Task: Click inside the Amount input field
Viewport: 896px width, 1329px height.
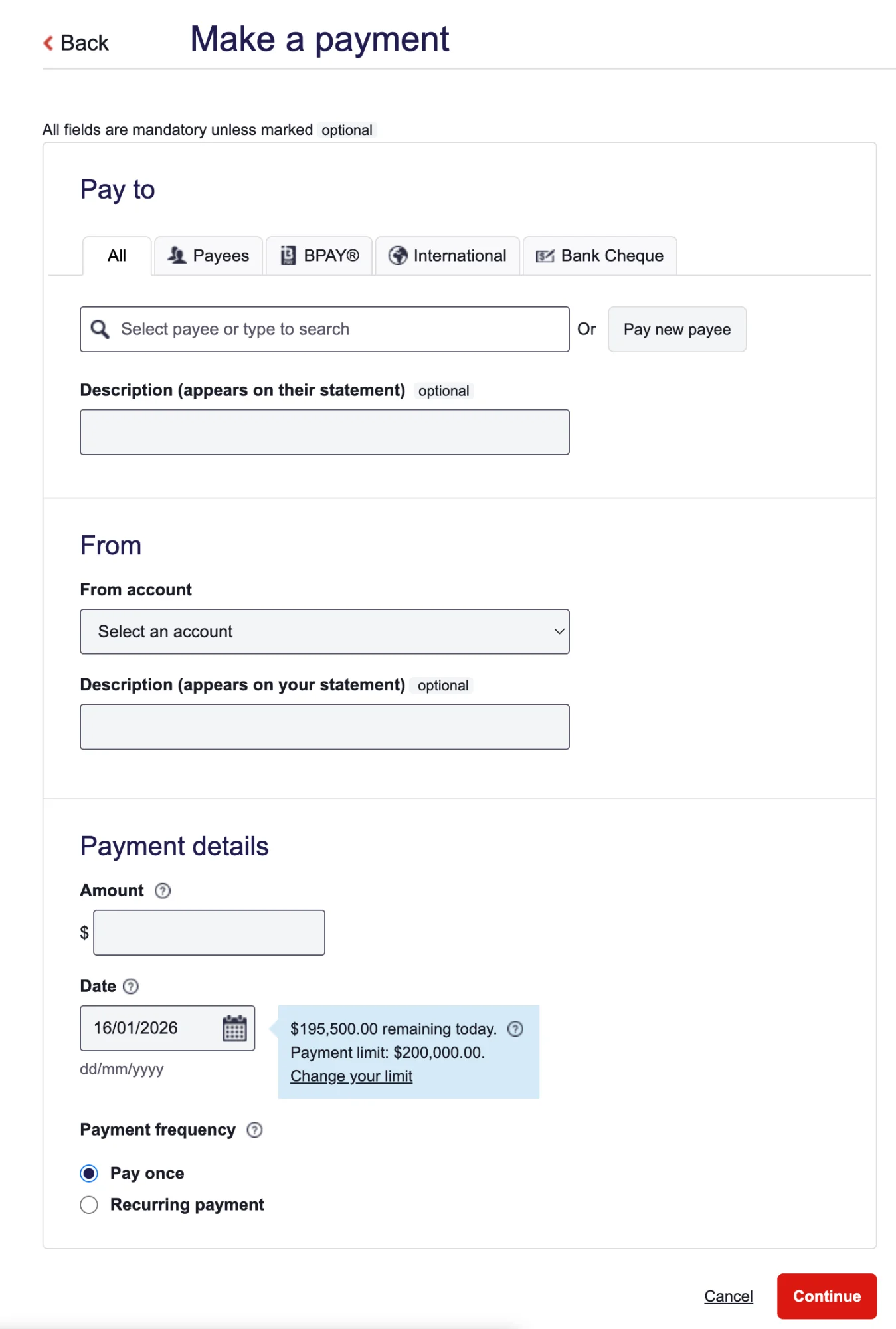Action: click(x=209, y=932)
